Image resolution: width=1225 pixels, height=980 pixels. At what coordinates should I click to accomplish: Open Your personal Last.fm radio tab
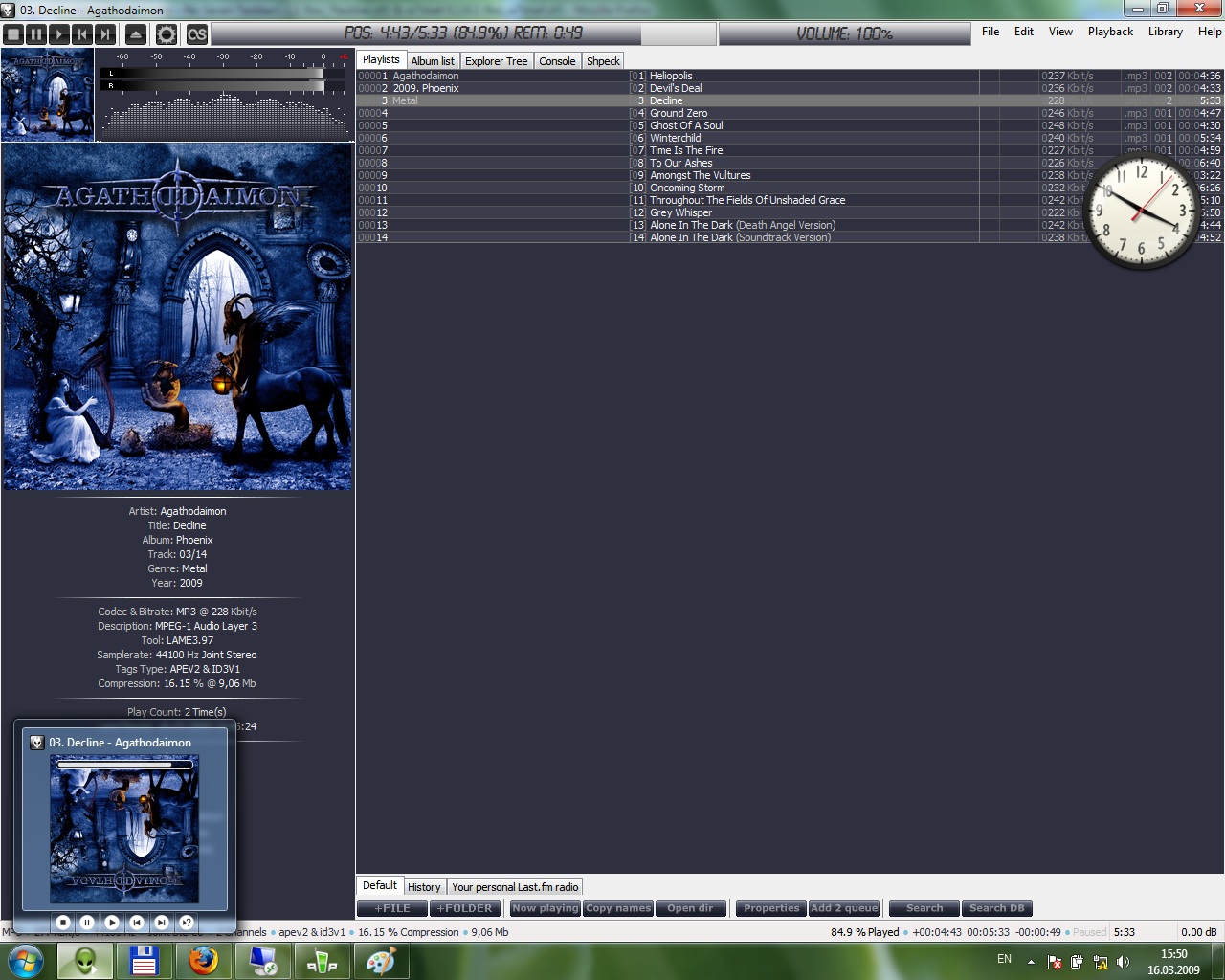click(515, 887)
